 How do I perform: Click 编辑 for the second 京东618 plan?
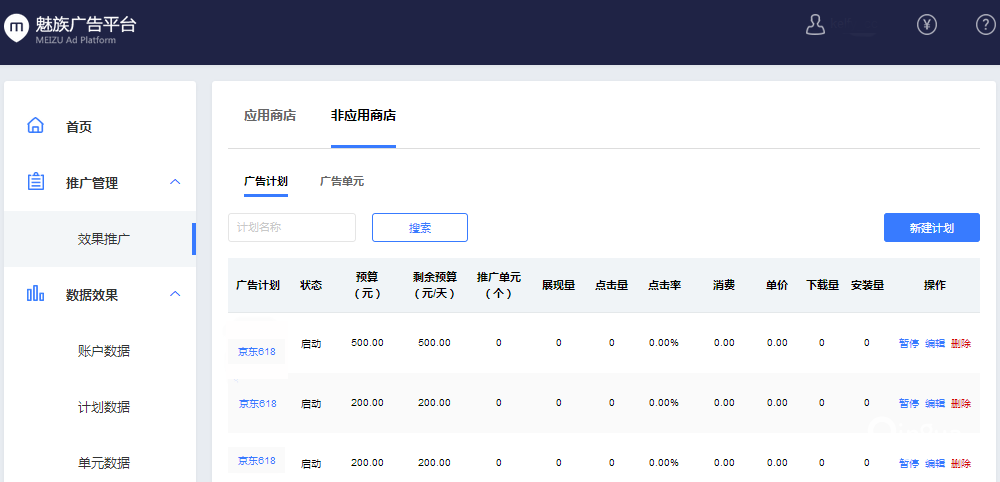(934, 403)
